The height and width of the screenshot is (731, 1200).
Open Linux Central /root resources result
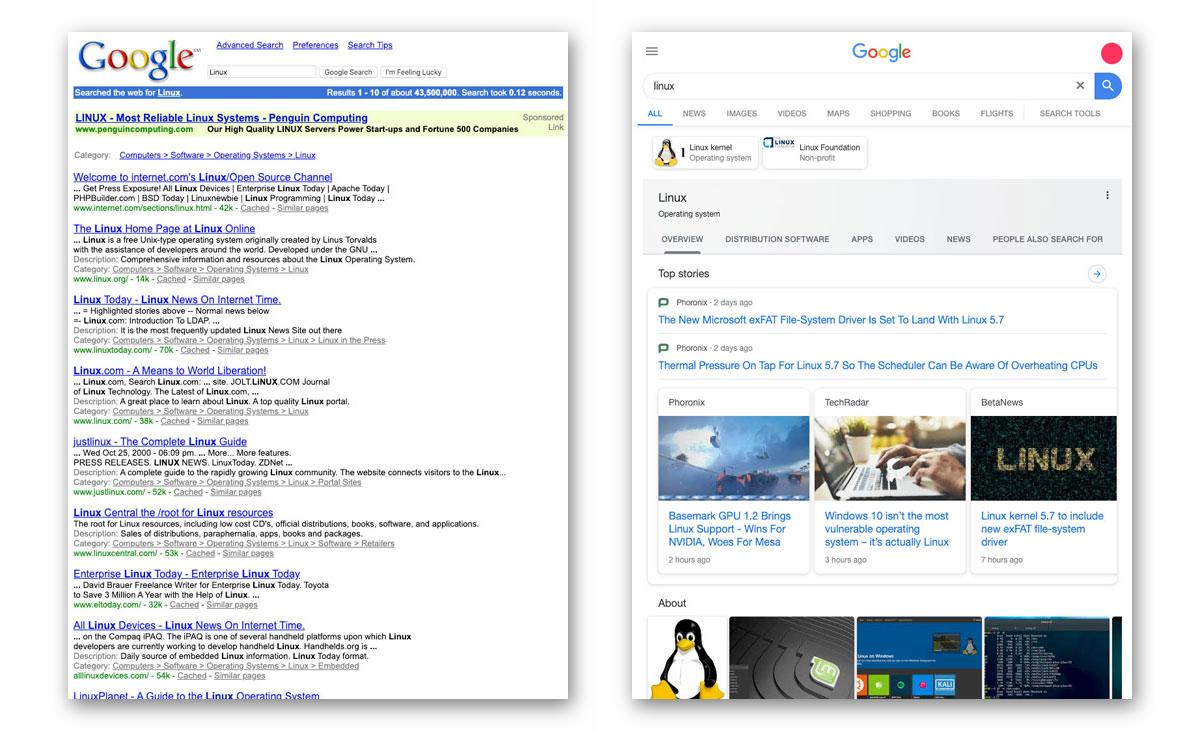point(173,512)
